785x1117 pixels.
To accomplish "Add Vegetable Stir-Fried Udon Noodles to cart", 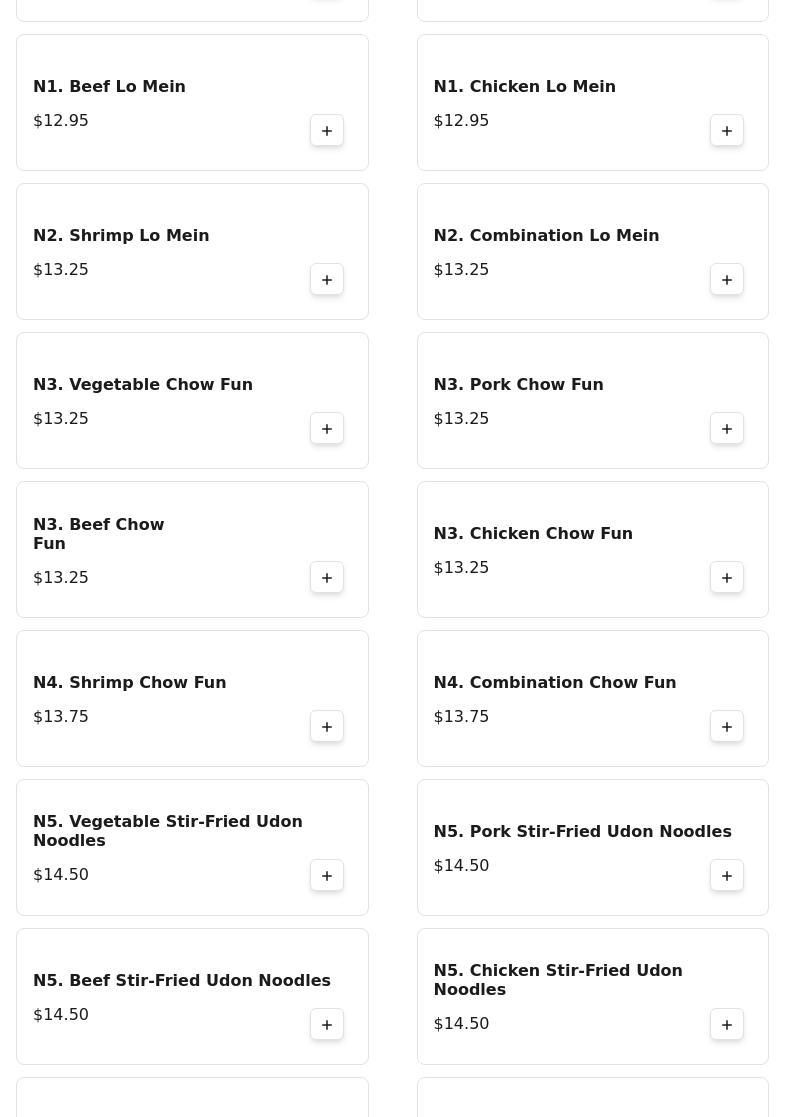I will click(x=327, y=876).
